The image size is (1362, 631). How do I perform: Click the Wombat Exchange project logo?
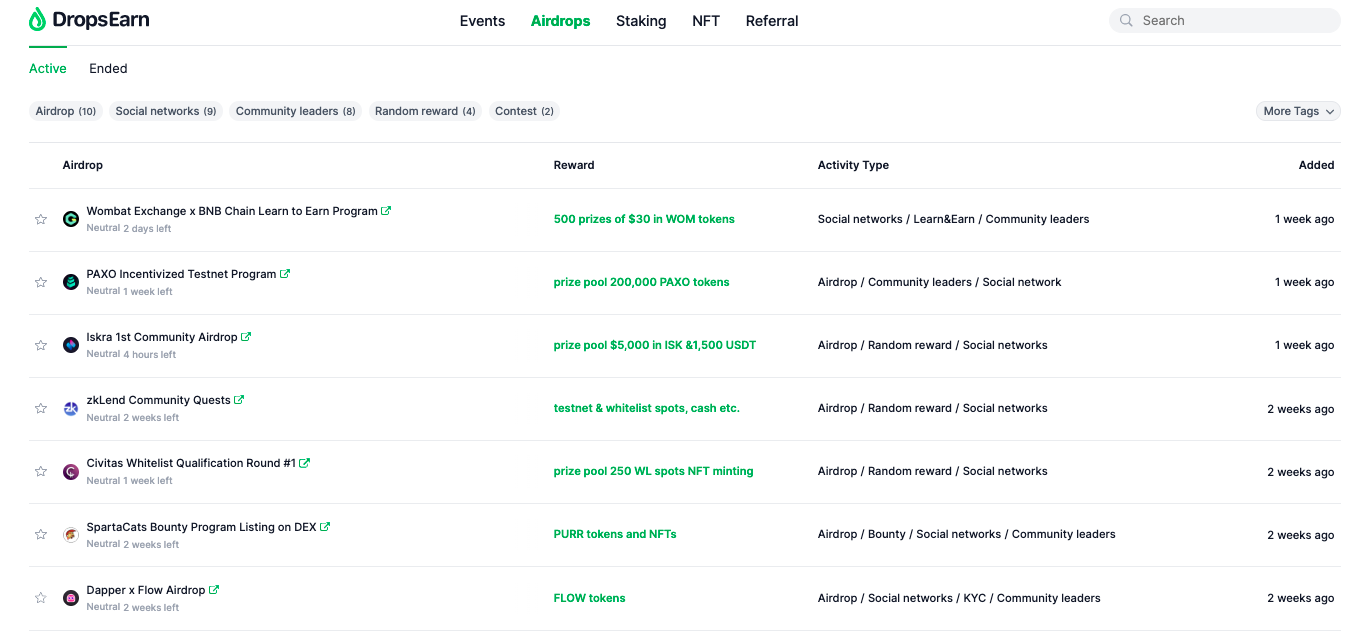(x=71, y=219)
